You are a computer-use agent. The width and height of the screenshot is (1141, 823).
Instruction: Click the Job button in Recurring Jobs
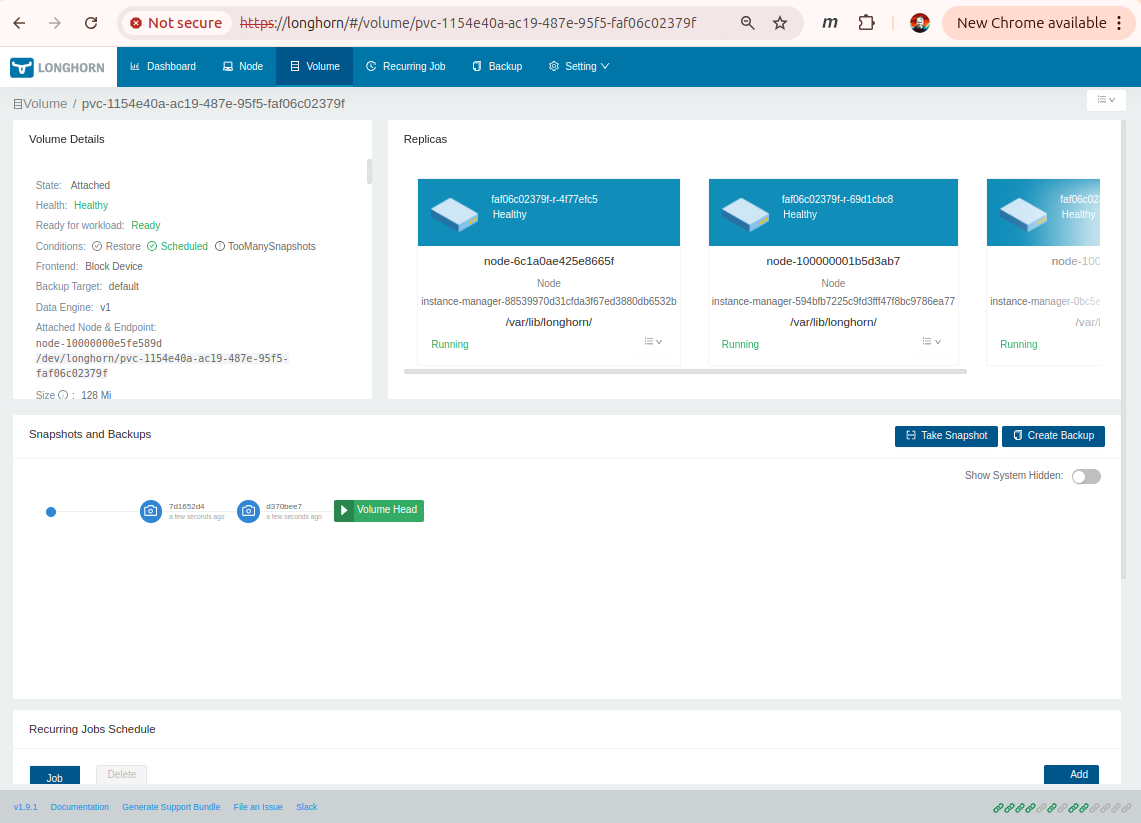55,776
